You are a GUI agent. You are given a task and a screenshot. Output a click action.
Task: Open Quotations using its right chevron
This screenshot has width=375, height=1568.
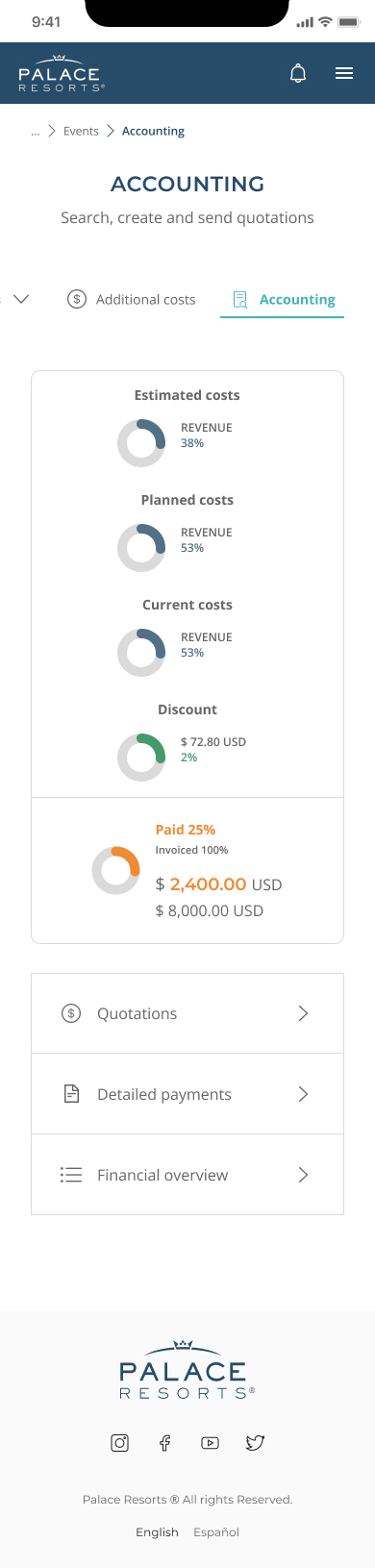coord(303,1013)
